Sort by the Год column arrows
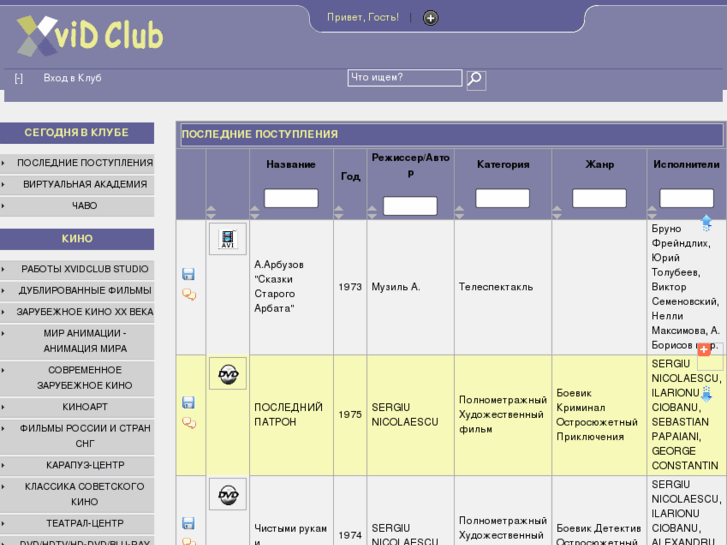The height and width of the screenshot is (545, 727). click(338, 212)
